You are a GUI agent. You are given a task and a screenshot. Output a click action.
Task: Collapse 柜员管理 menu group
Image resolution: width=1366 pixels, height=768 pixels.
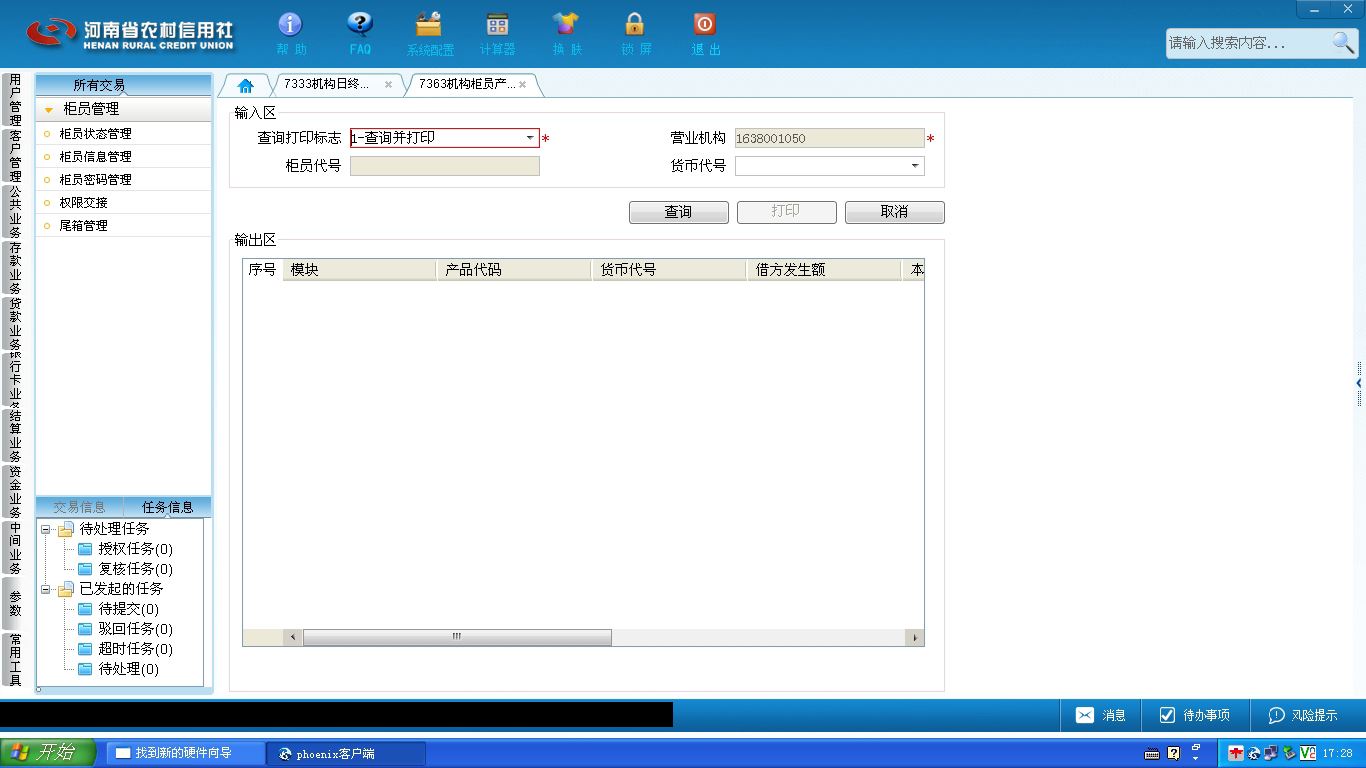(49, 110)
